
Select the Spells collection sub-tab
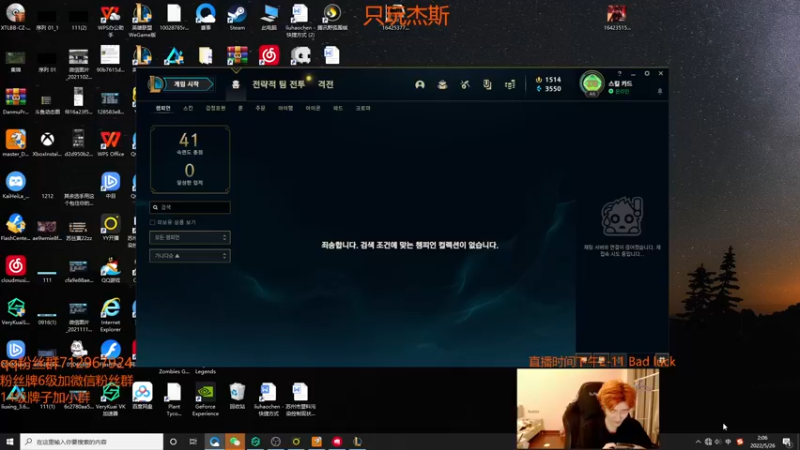click(260, 108)
